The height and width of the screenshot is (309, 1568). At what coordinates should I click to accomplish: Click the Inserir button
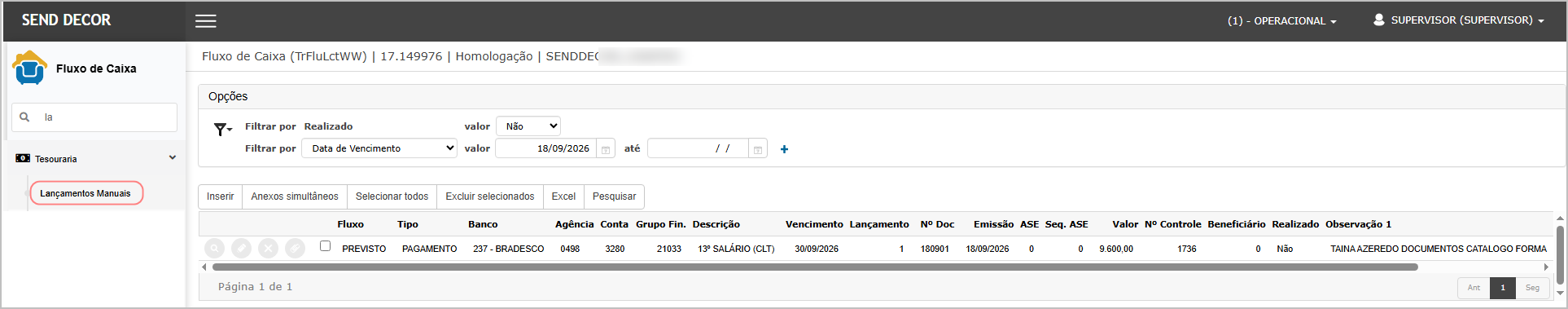coord(220,196)
